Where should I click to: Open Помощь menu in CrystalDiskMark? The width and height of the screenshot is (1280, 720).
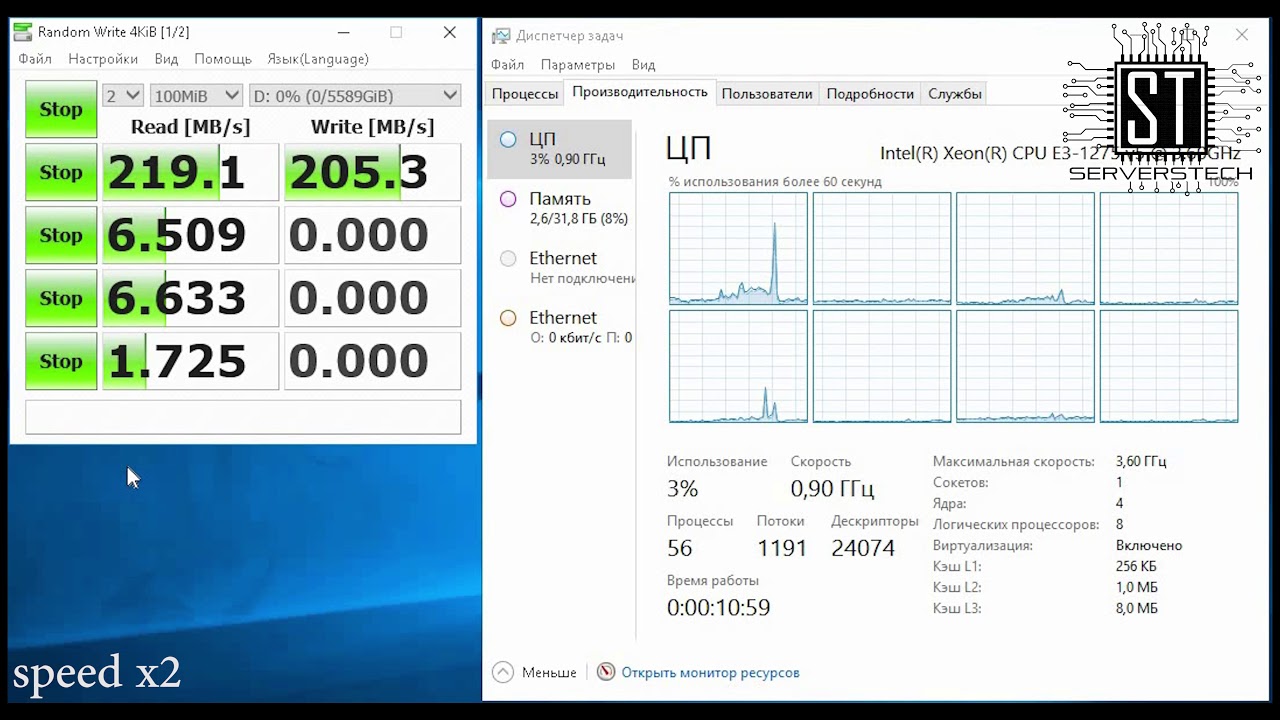pos(224,59)
